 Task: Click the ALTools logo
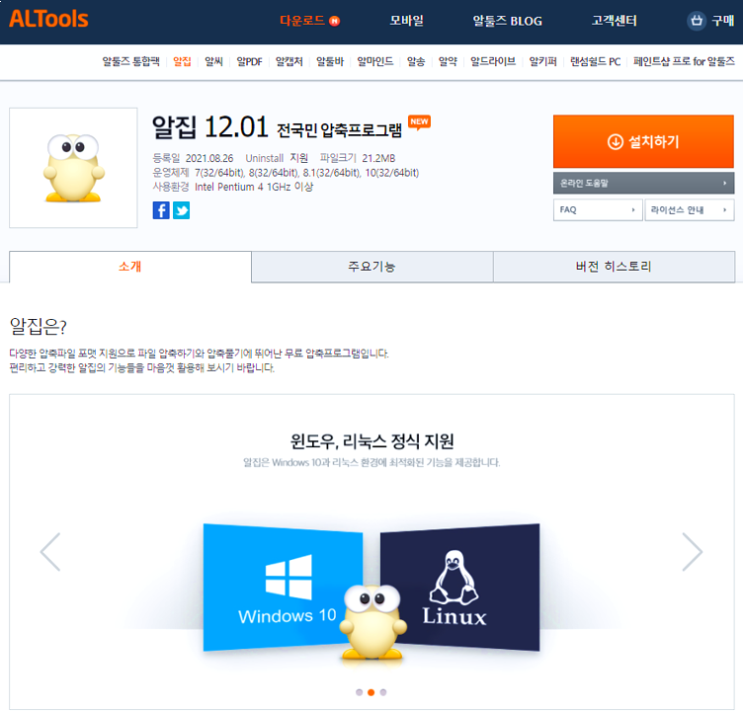(x=48, y=19)
